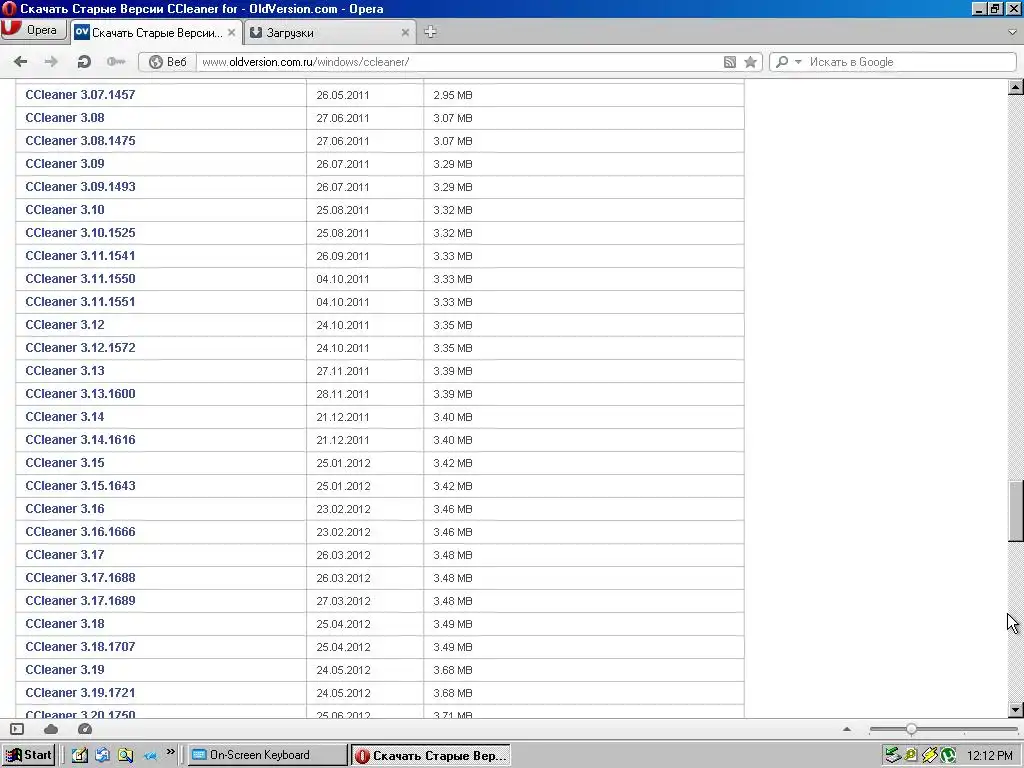Viewport: 1024px width, 768px height.
Task: Click the uTorrent tray icon
Action: click(948, 756)
